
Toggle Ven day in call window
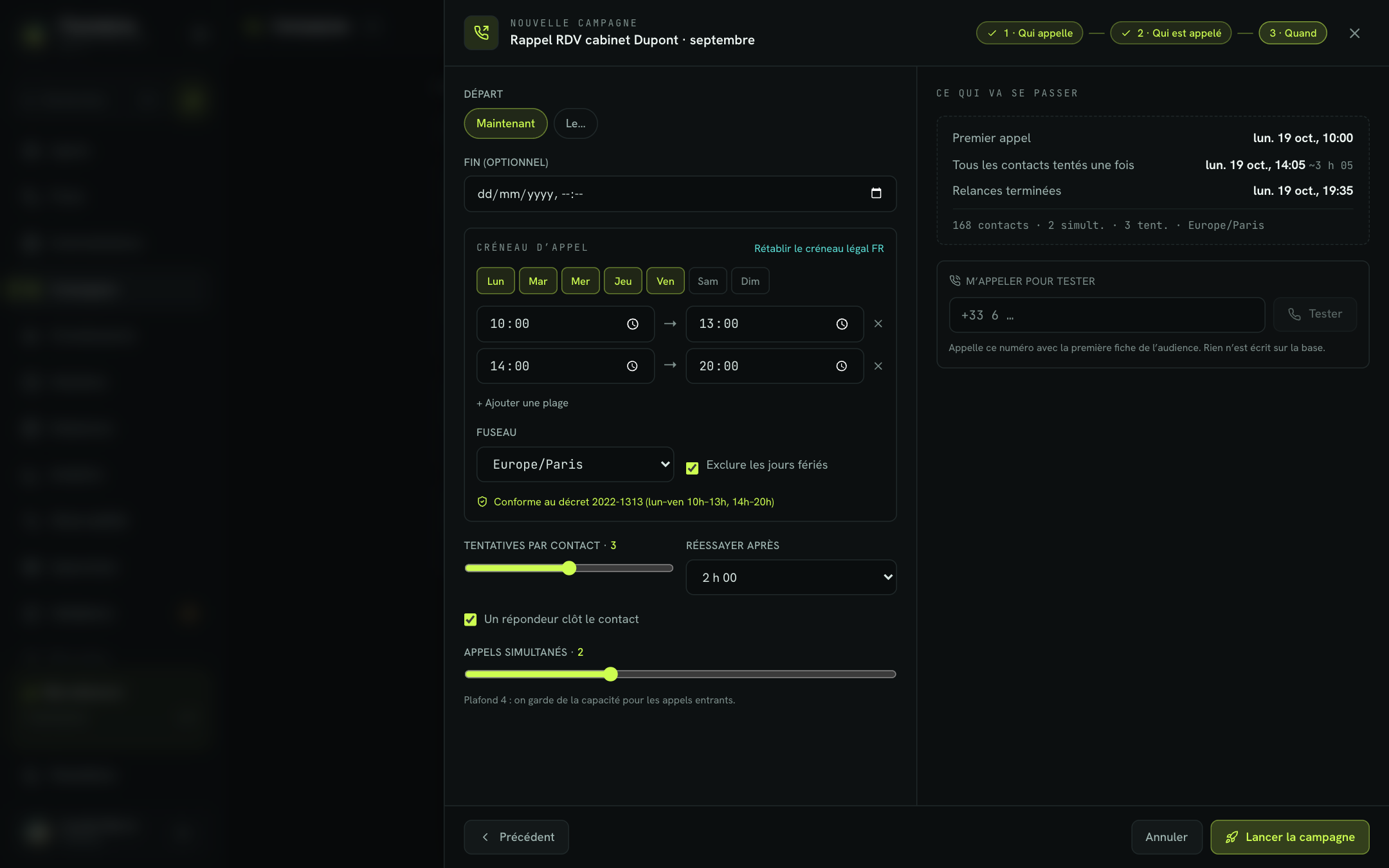pos(665,281)
